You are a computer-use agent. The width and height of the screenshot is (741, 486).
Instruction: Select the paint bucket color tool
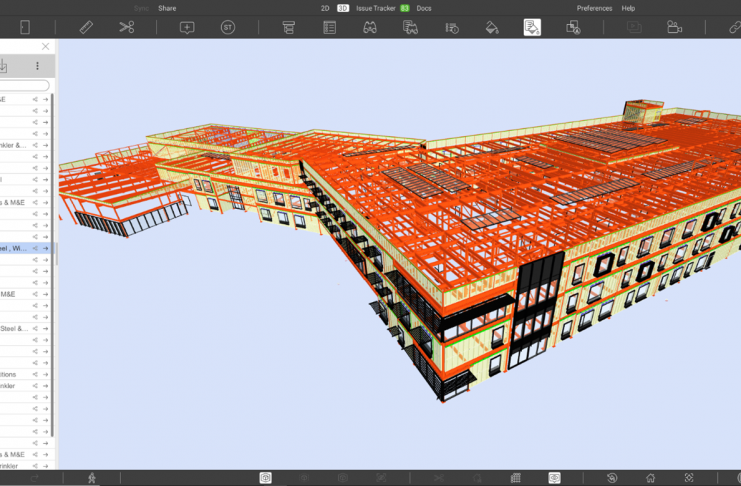pos(491,27)
